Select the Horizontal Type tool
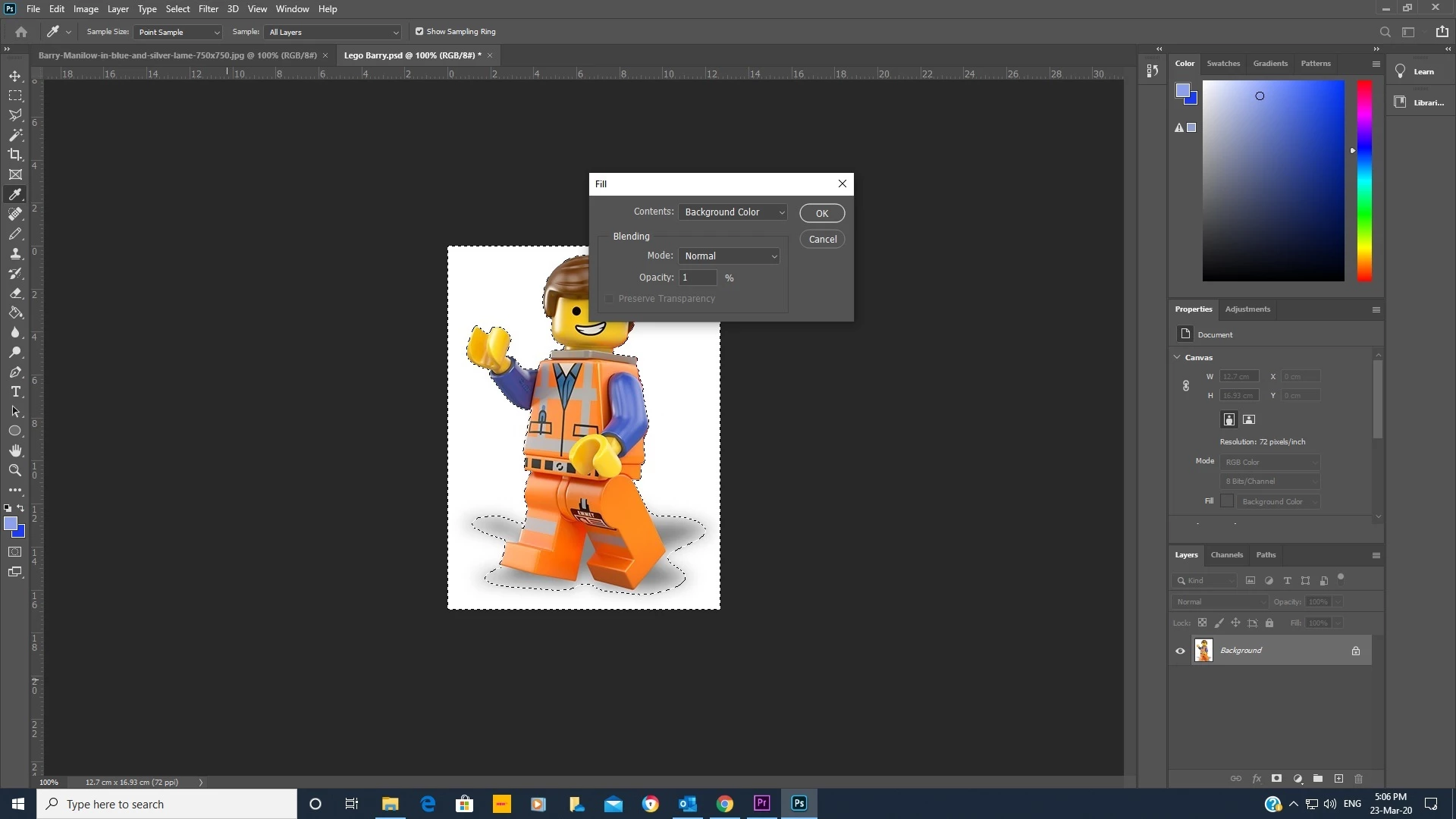 coord(15,392)
